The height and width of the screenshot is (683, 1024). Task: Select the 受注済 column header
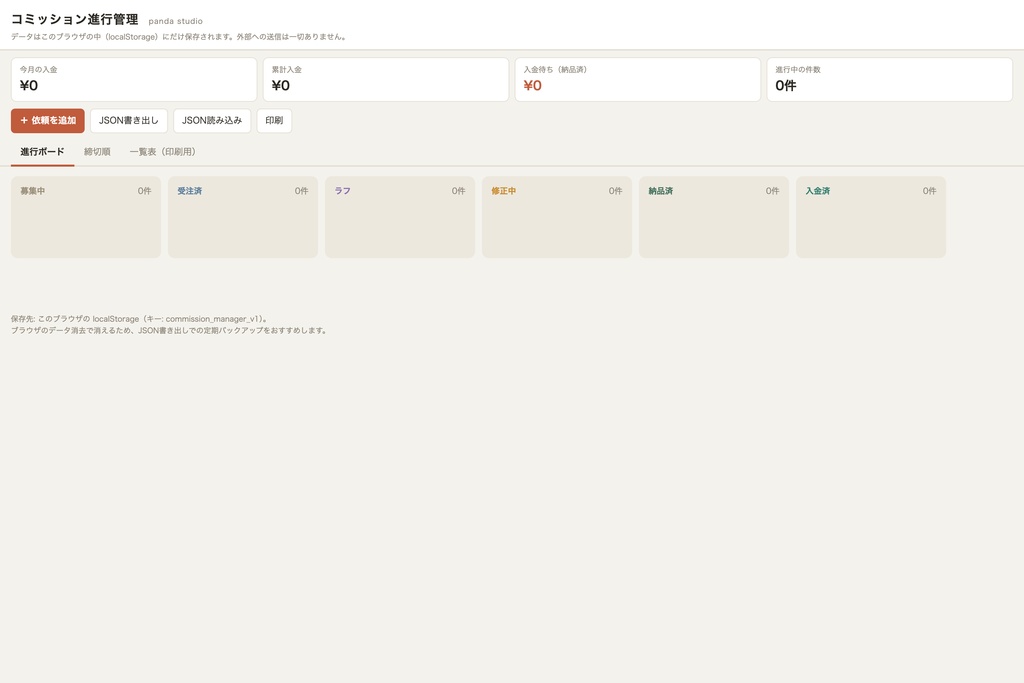pyautogui.click(x=190, y=191)
